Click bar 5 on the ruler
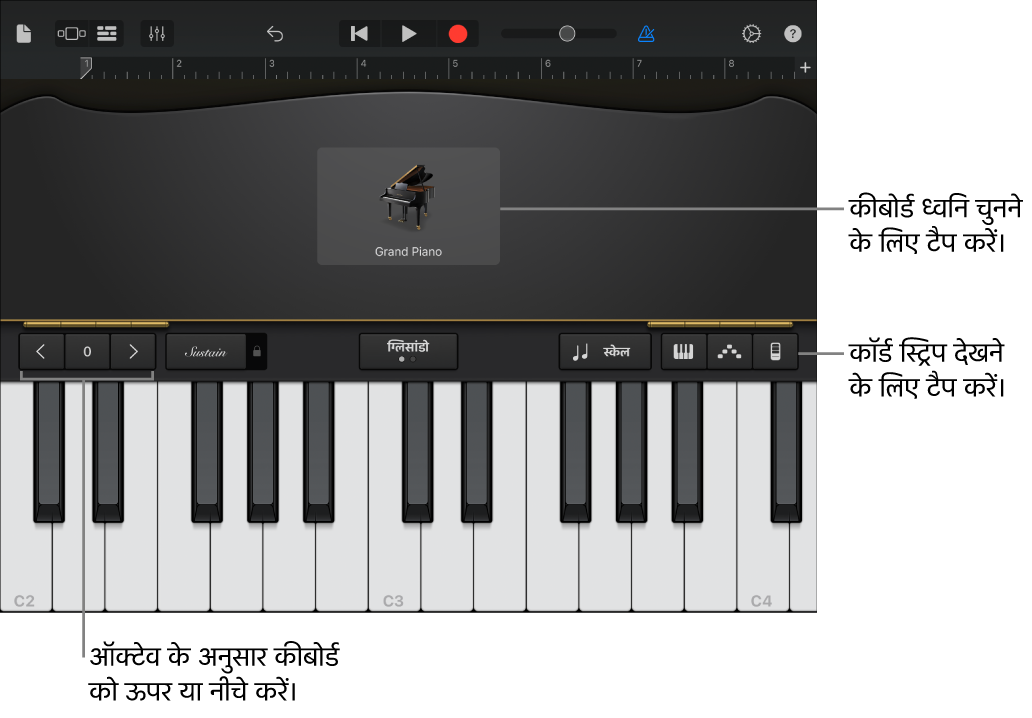 (x=455, y=64)
